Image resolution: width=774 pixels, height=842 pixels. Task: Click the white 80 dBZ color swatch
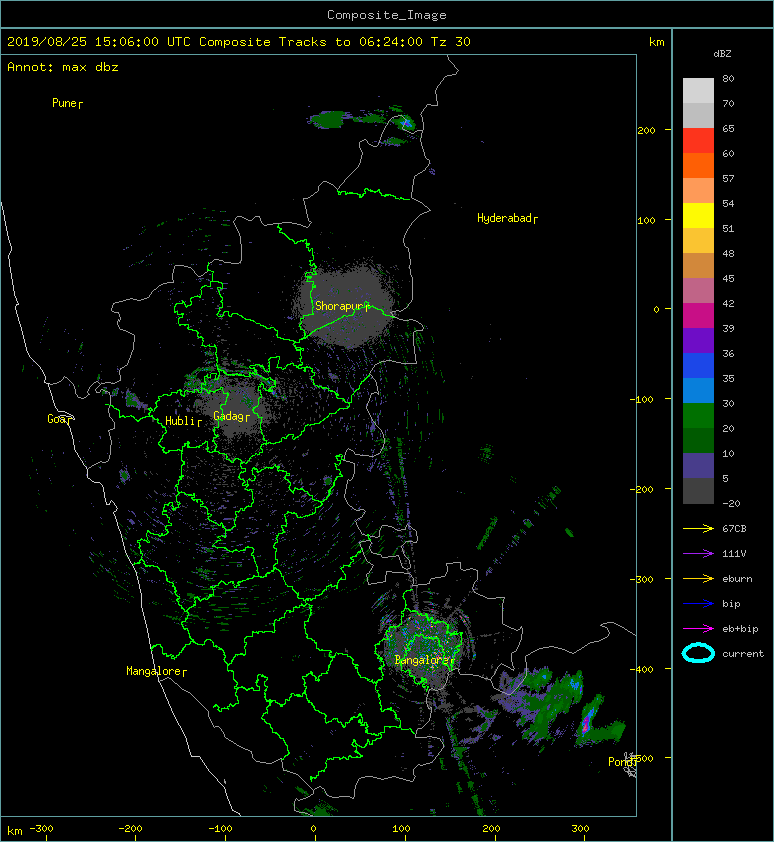(x=698, y=91)
